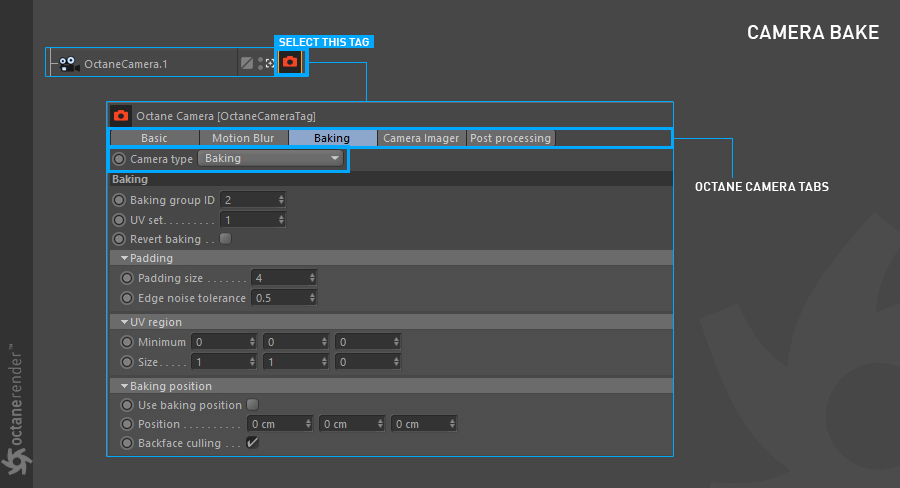This screenshot has height=488, width=900.
Task: Toggle the visibility dots for OctaneCamera.1
Action: click(x=260, y=63)
